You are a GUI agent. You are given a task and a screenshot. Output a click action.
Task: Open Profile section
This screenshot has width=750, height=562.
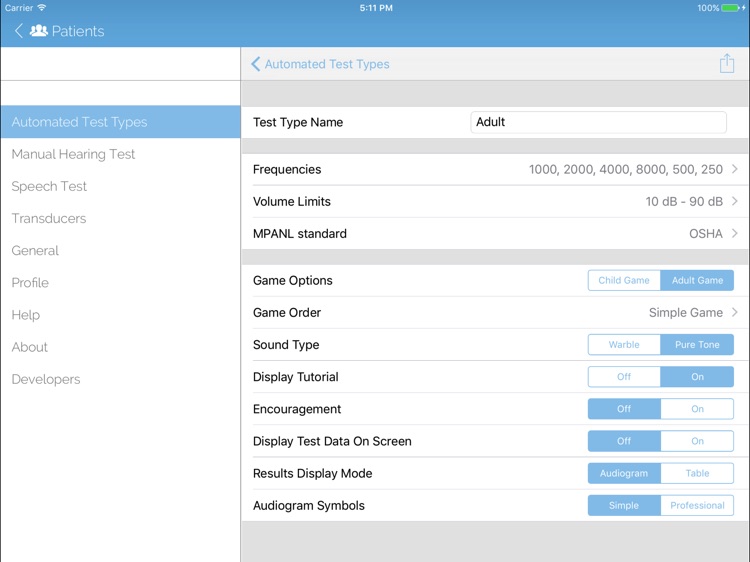click(x=121, y=283)
